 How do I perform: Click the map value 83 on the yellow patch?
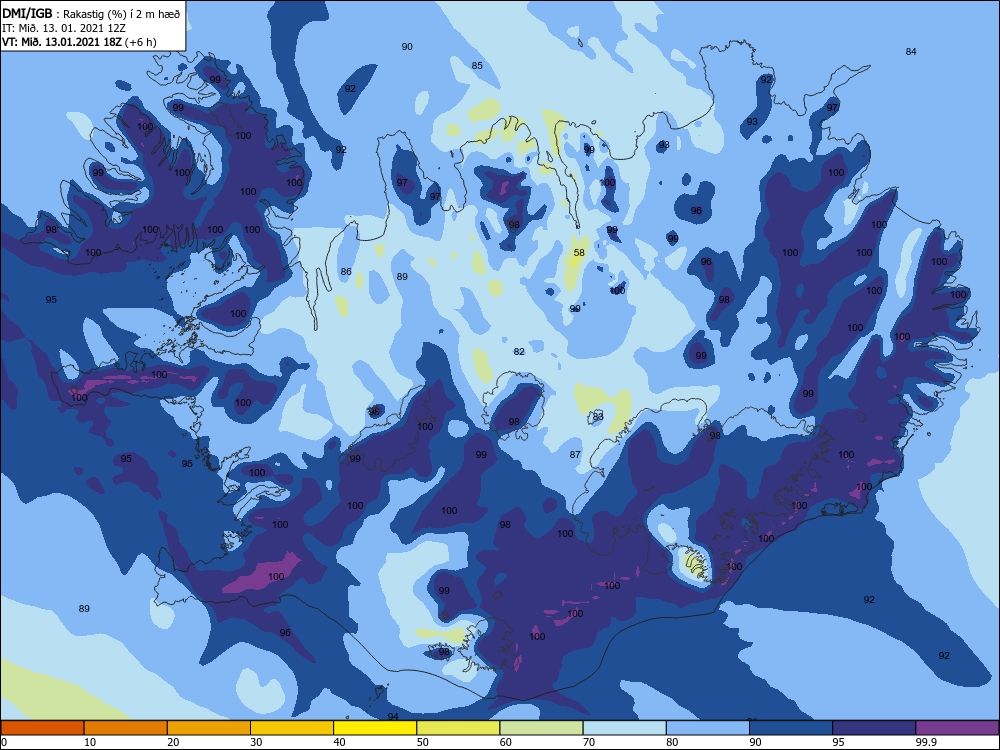click(598, 416)
